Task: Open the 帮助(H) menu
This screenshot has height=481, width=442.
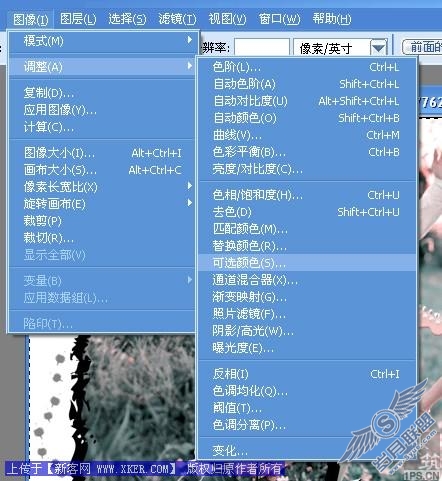Action: [331, 19]
